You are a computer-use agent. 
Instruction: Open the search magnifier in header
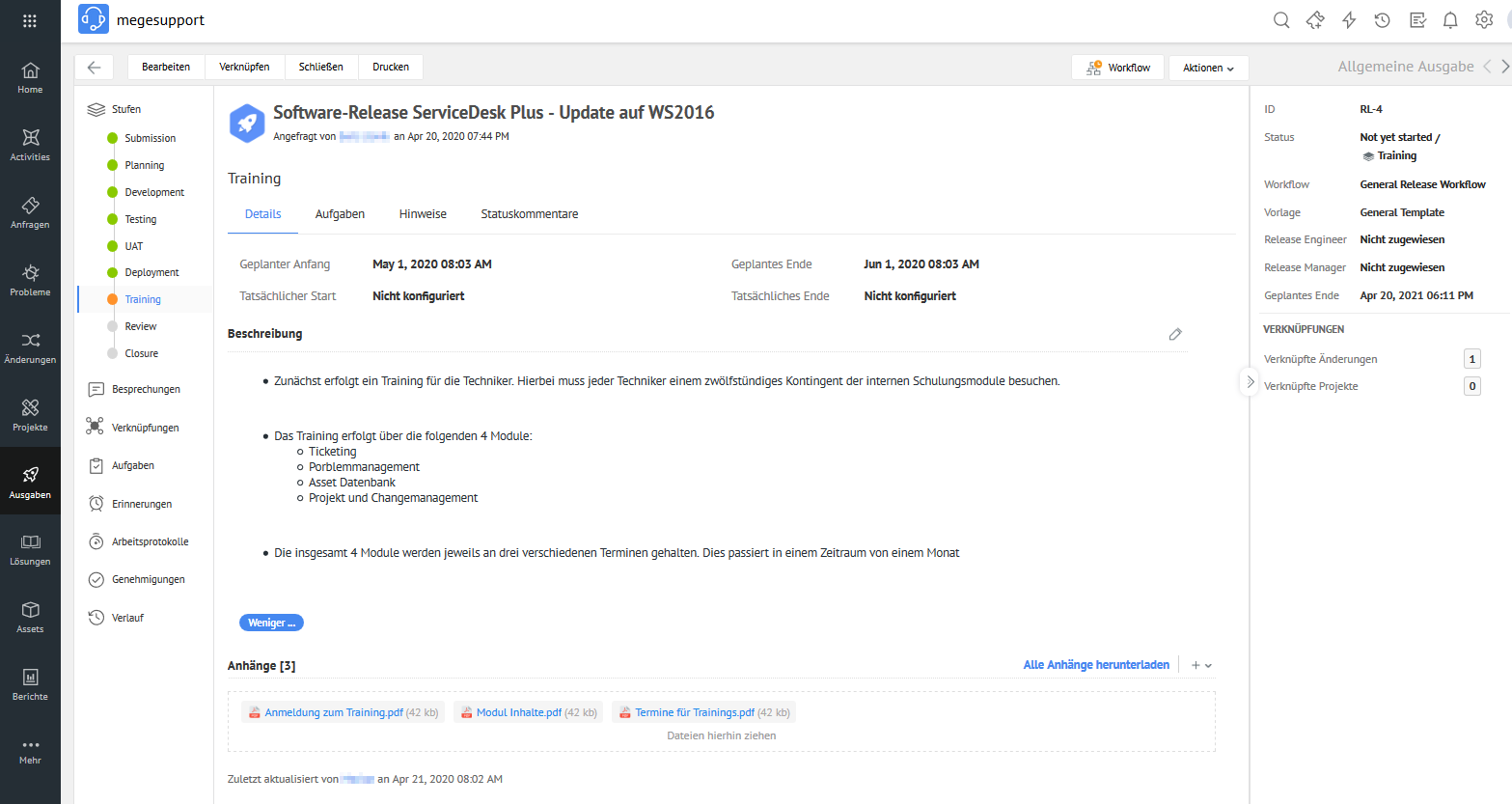(x=1281, y=20)
